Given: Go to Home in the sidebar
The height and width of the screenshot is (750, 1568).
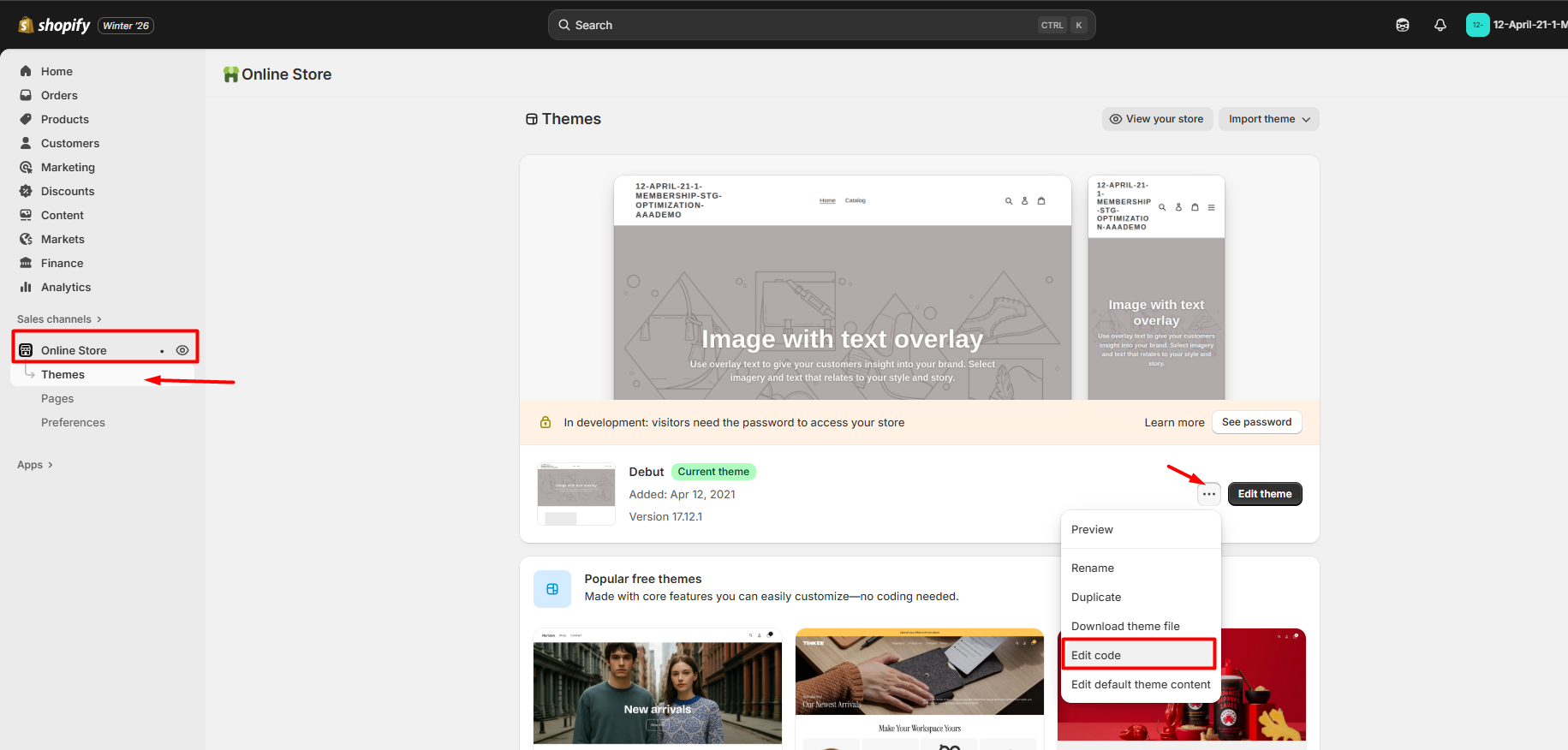Looking at the screenshot, I should (x=57, y=71).
